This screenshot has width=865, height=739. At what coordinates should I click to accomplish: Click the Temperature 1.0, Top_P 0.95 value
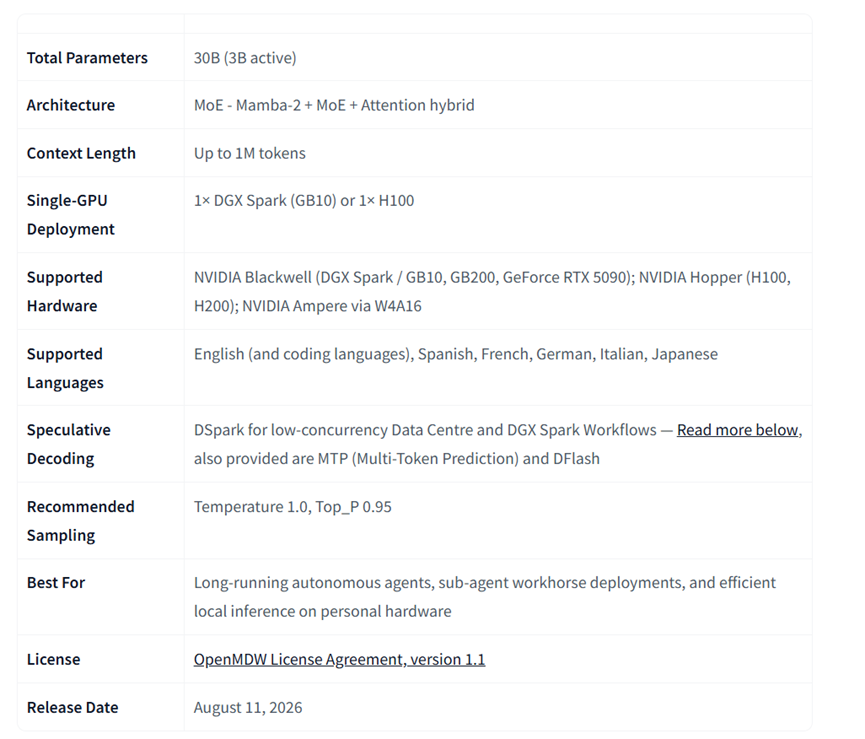coord(292,507)
